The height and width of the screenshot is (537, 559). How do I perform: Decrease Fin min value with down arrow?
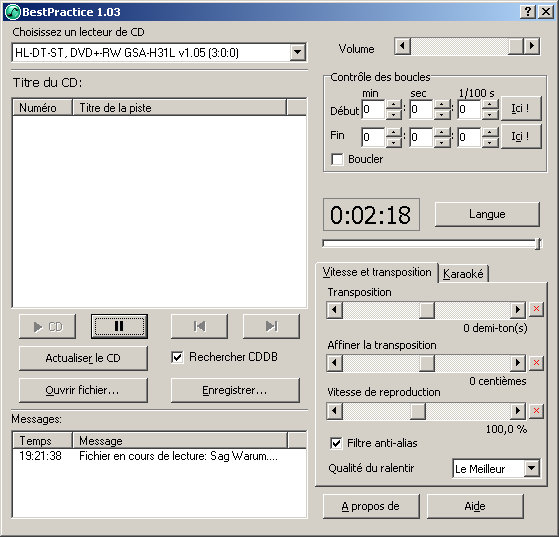click(x=394, y=142)
